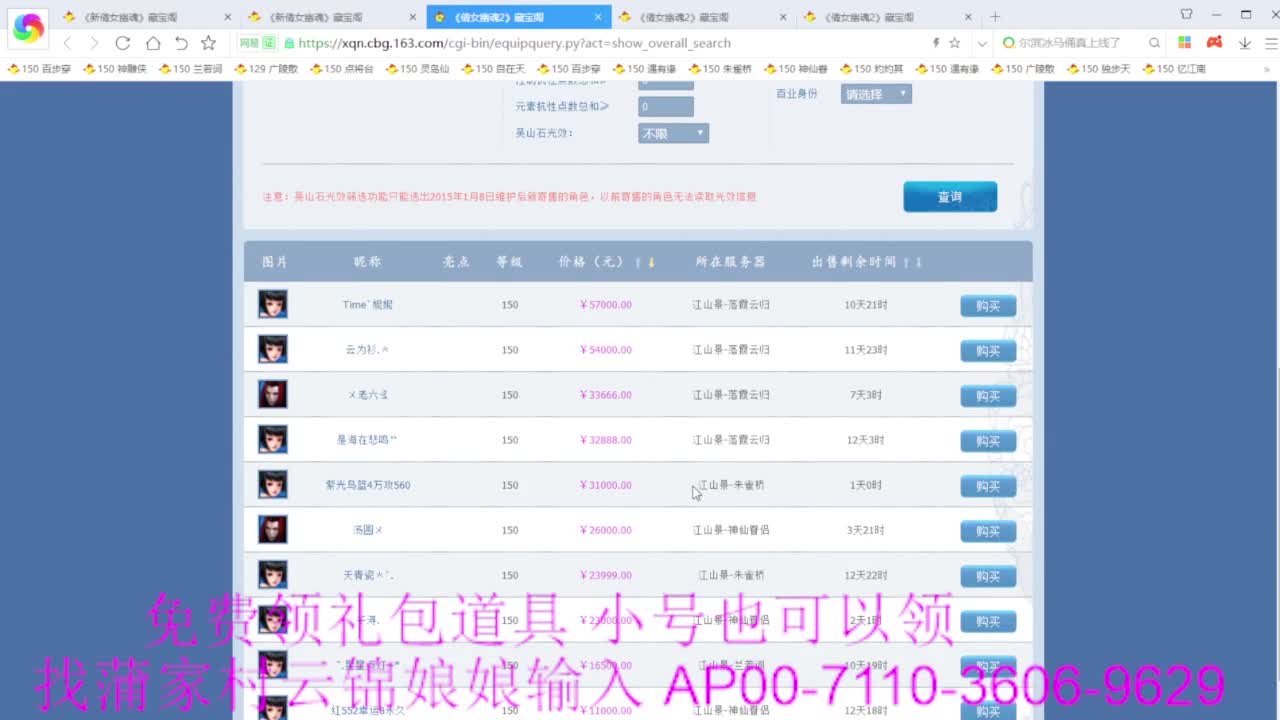Click the undo arrow beside the home icon
The image size is (1280, 720).
pos(182,43)
